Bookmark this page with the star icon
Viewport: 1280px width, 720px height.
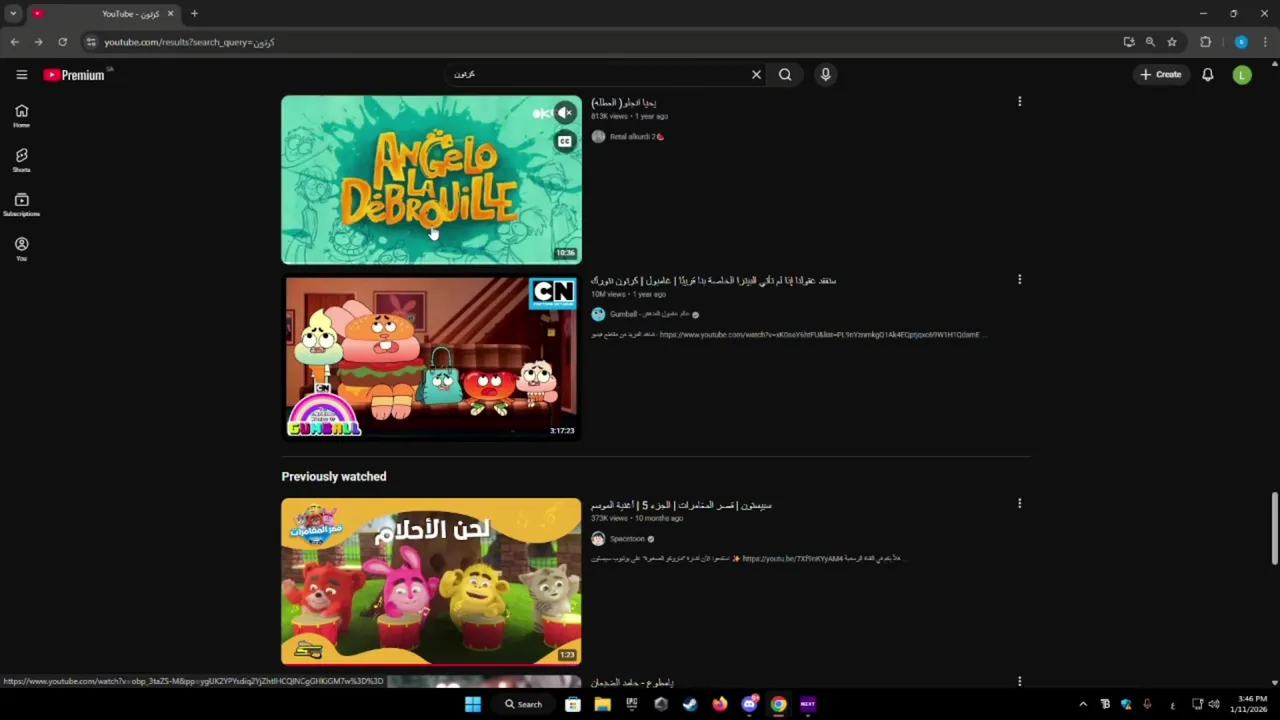pos(1172,42)
